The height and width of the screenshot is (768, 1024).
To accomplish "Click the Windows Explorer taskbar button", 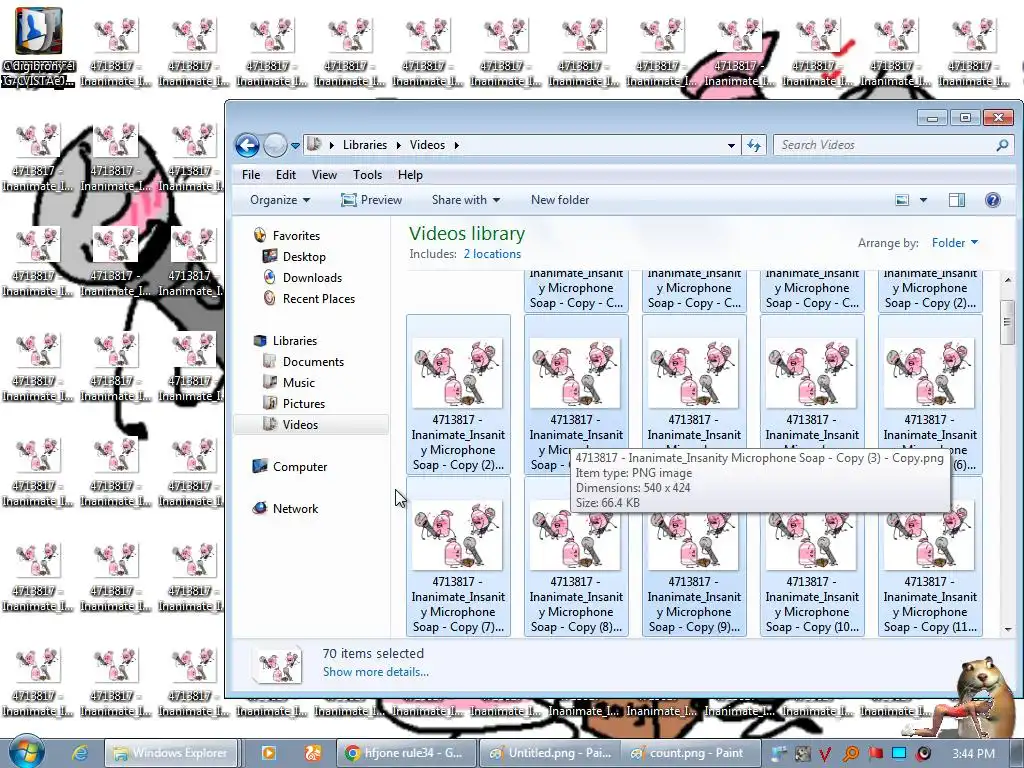I will coord(170,753).
